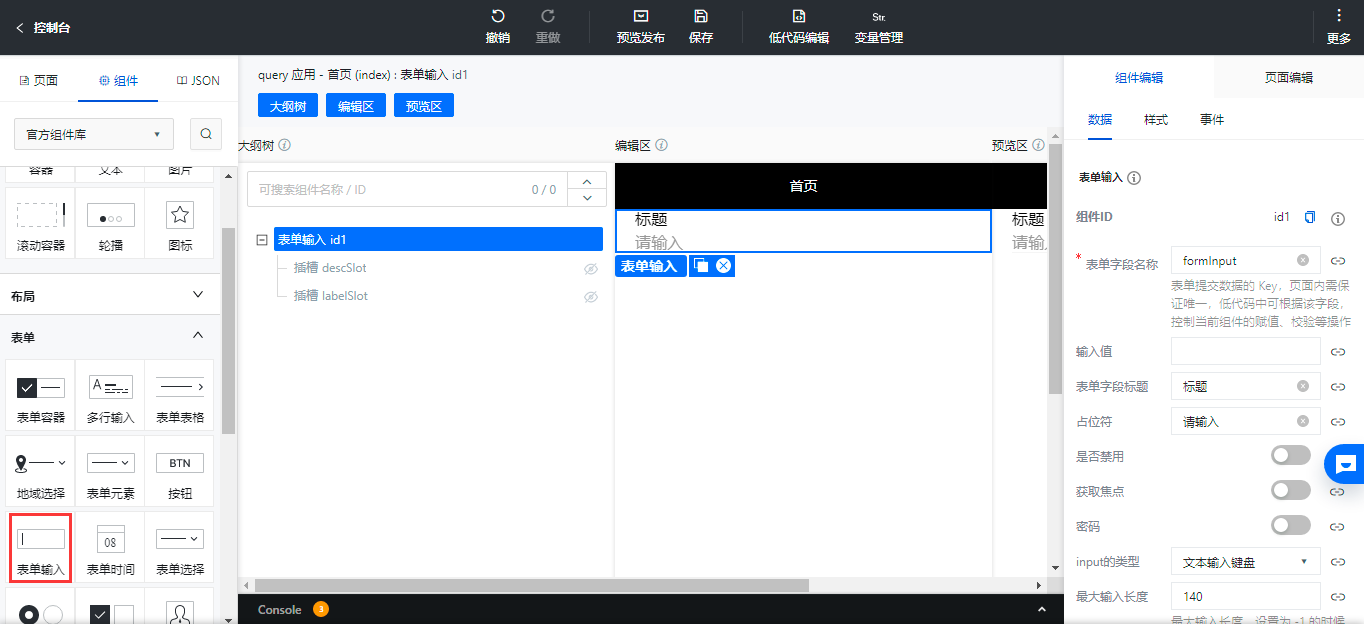Open 变量管理 variable manager
Image resolution: width=1364 pixels, height=624 pixels.
(878, 27)
